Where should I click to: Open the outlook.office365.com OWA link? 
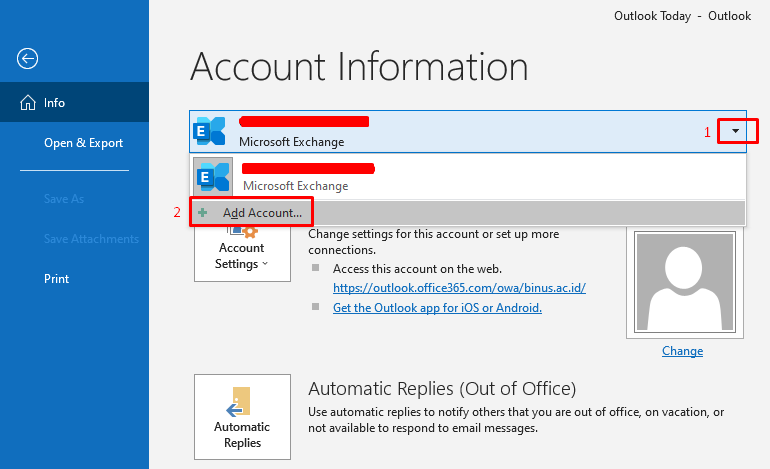click(x=459, y=288)
